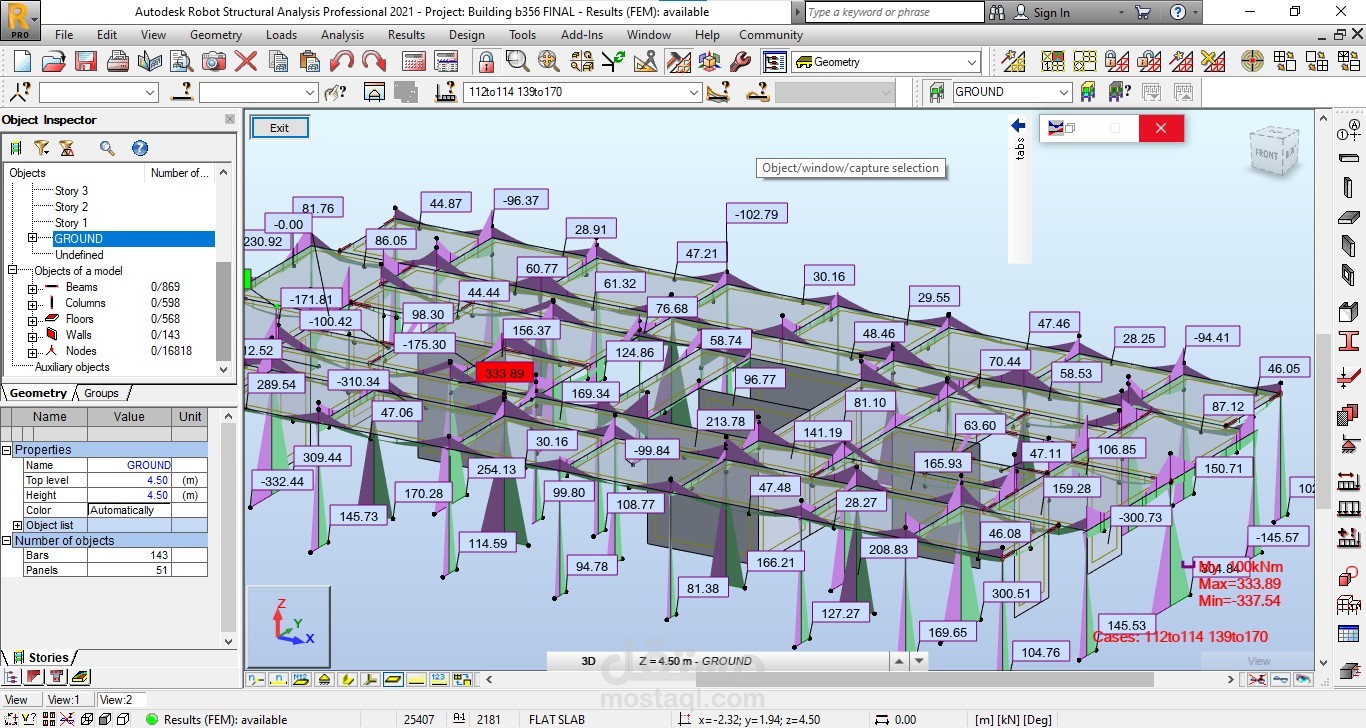Click the Object Inspector search magnifier icon

[107, 148]
